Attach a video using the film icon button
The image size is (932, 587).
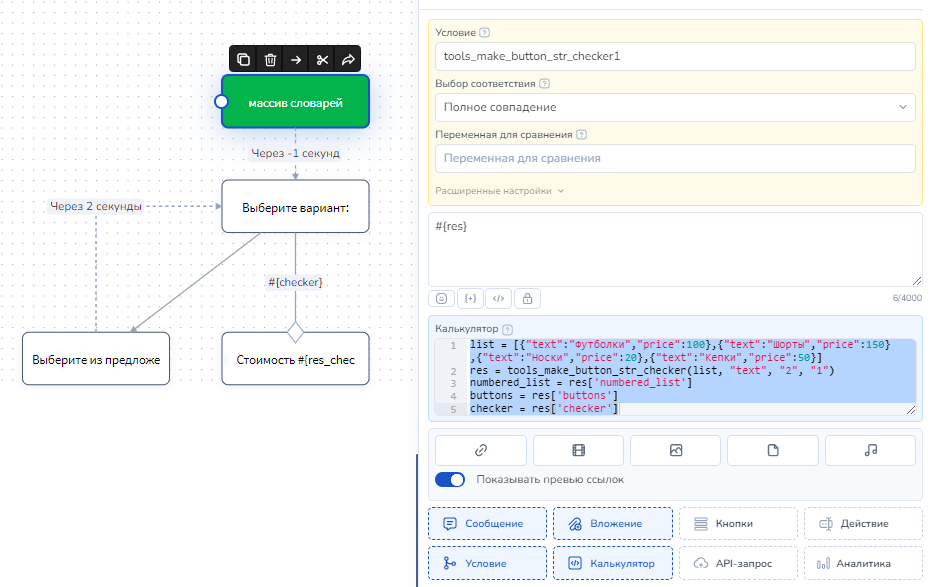tap(578, 450)
